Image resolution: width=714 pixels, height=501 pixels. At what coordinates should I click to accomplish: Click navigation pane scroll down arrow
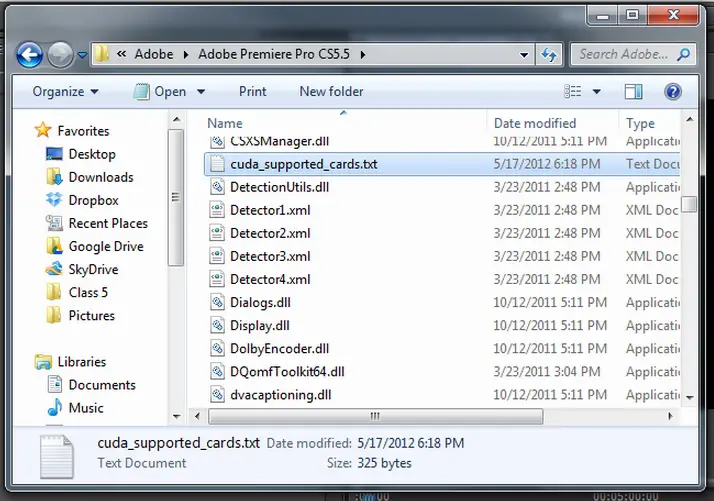click(x=176, y=416)
